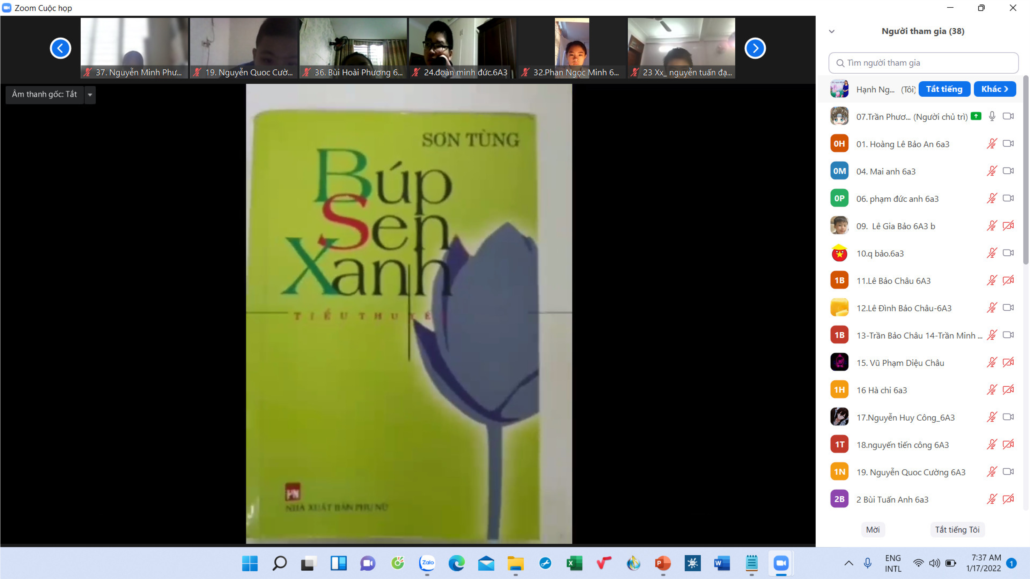1030x579 pixels.
Task: Show previous video thumbnails with left arrow
Action: 60,48
